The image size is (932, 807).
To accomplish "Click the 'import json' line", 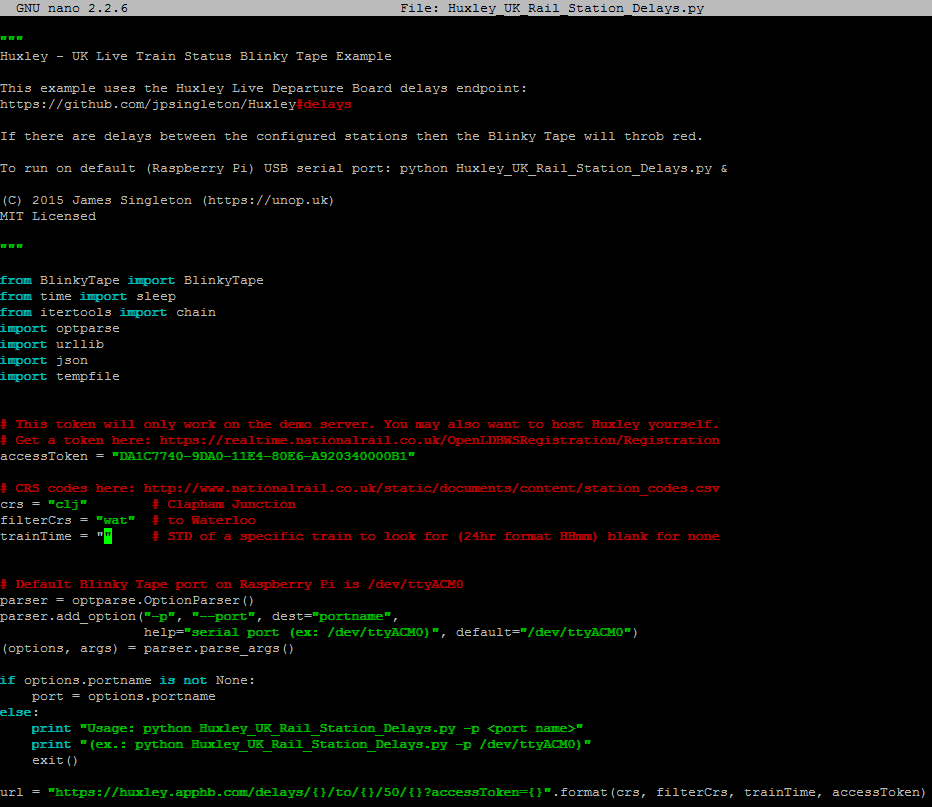I will (x=44, y=361).
